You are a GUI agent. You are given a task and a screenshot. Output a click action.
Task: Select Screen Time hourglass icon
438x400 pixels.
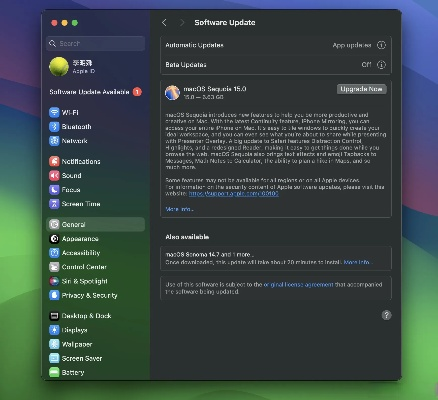coord(54,204)
